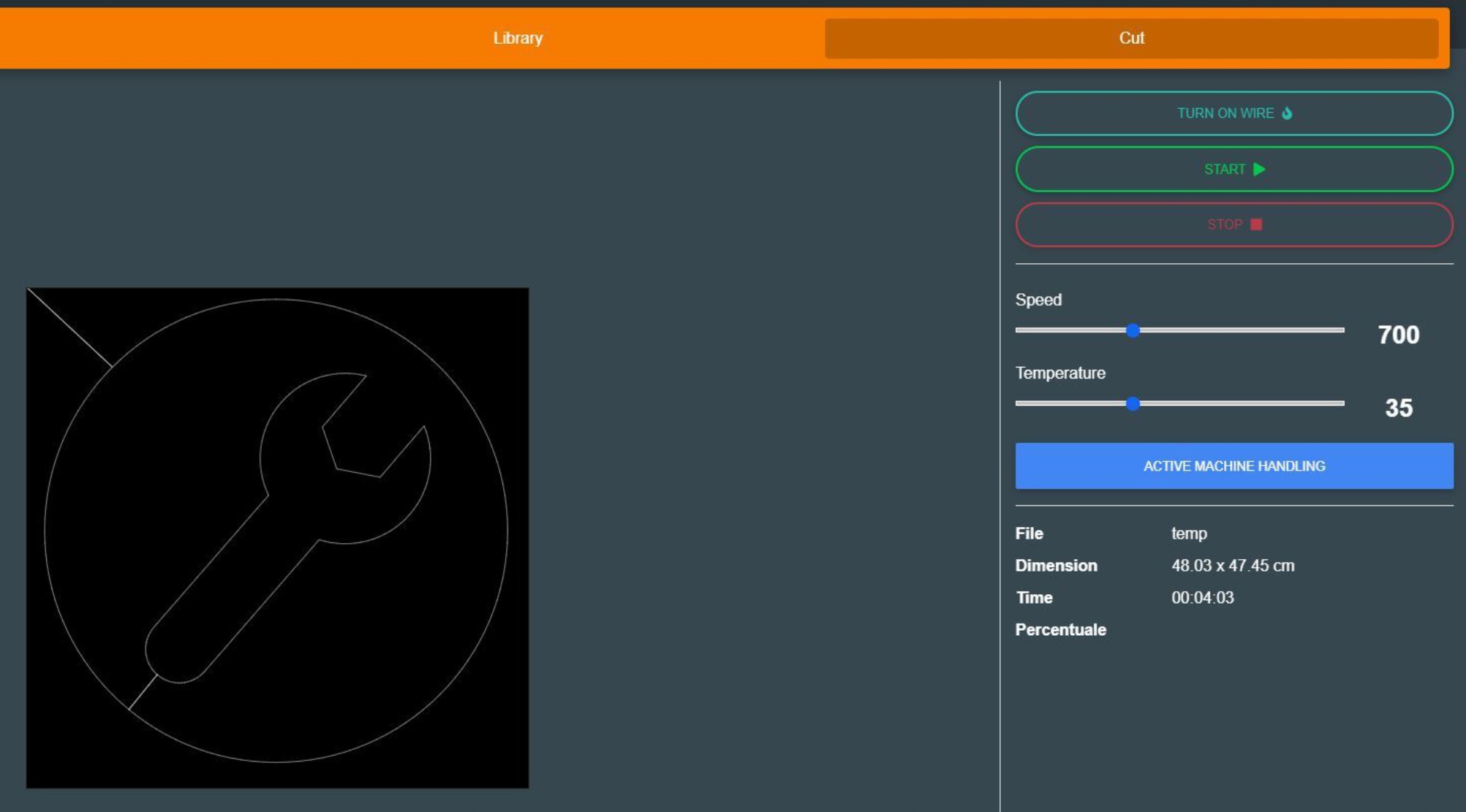Screen dimensions: 1466x812
Task: Click the dimension value 48.03 x 47.45 cm
Action: pos(1232,566)
